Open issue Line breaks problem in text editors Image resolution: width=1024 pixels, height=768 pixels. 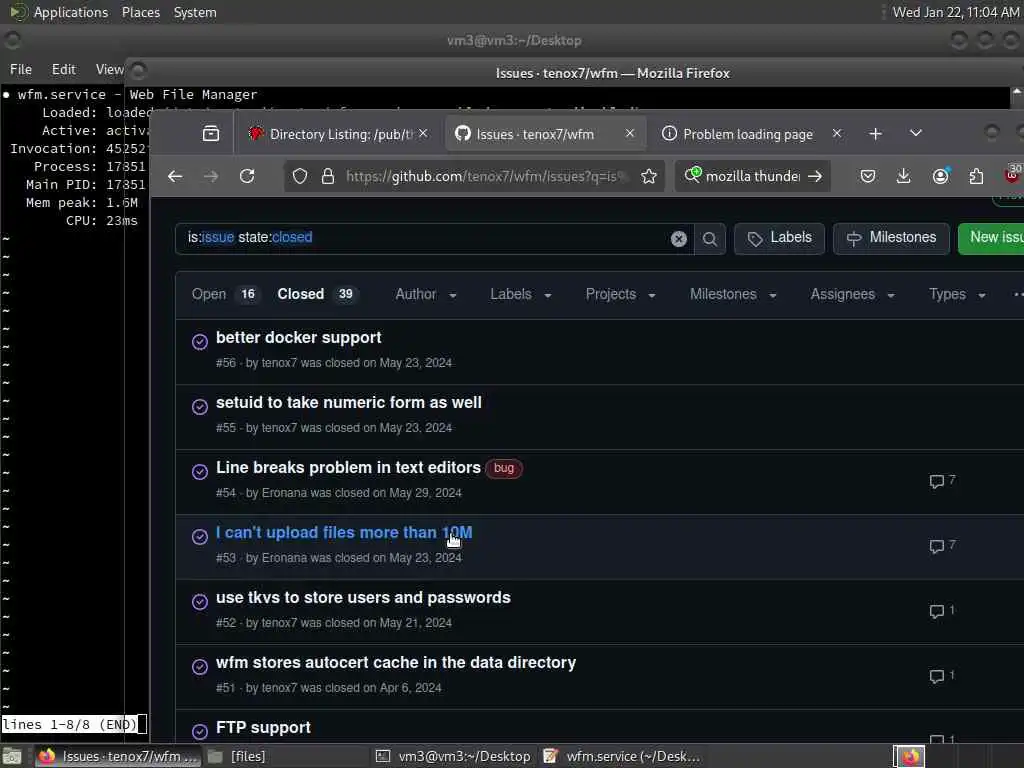(x=348, y=468)
